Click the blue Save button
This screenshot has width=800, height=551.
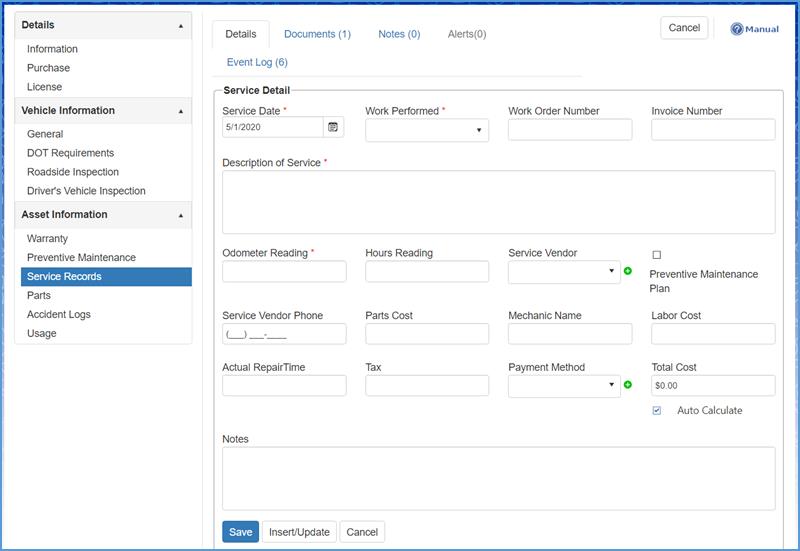pyautogui.click(x=240, y=532)
